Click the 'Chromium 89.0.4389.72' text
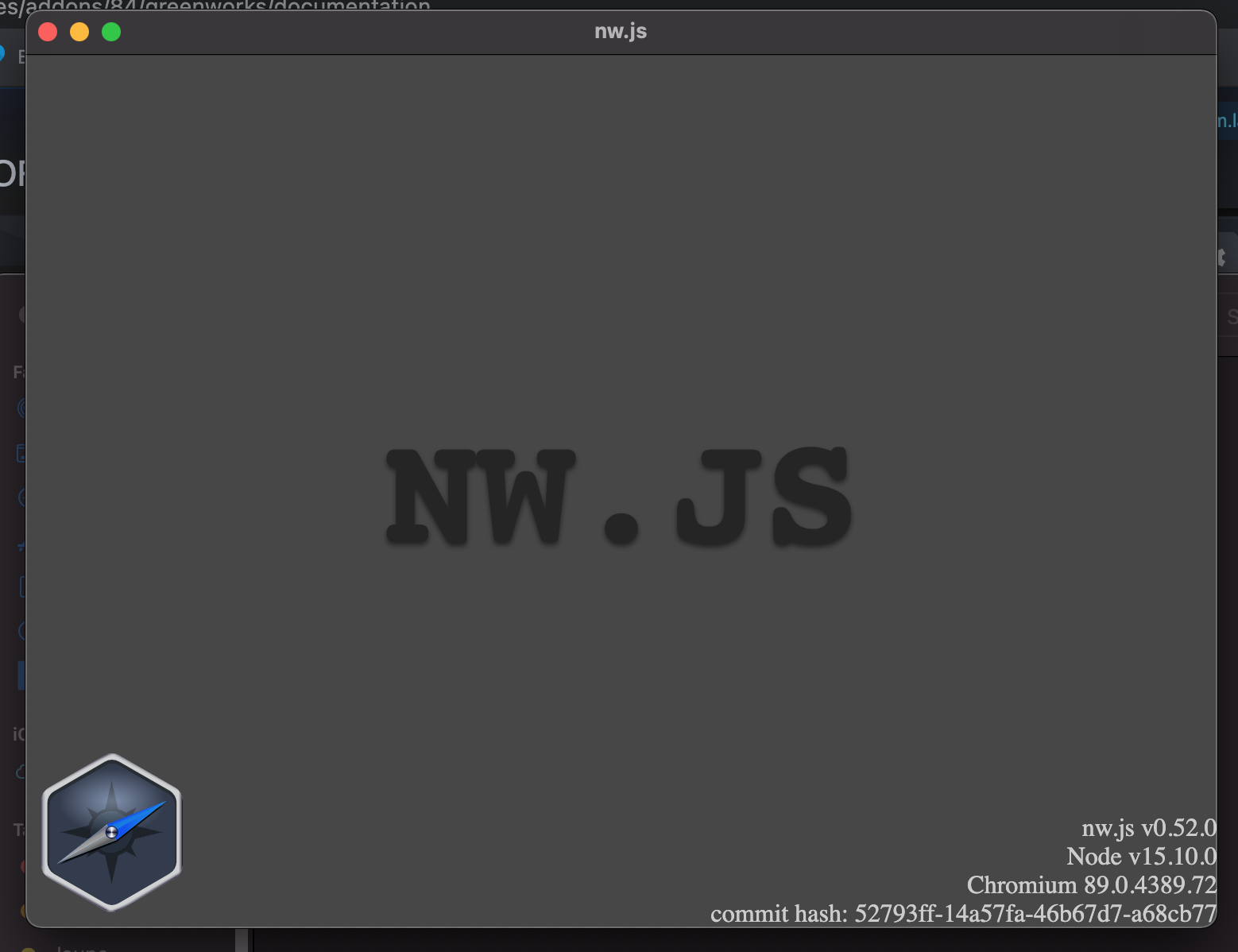1238x952 pixels. pyautogui.click(x=1092, y=885)
